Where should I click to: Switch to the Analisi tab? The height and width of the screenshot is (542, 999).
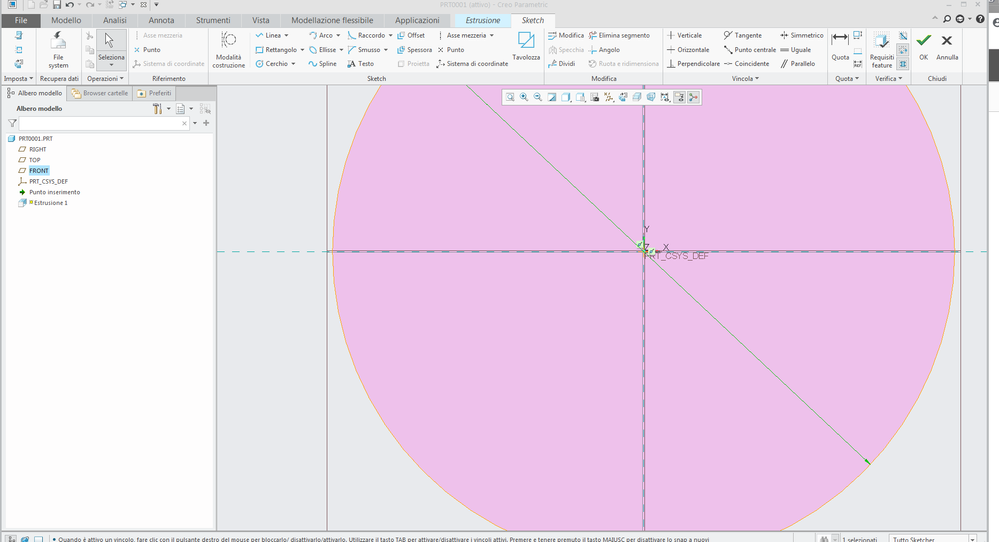point(115,20)
